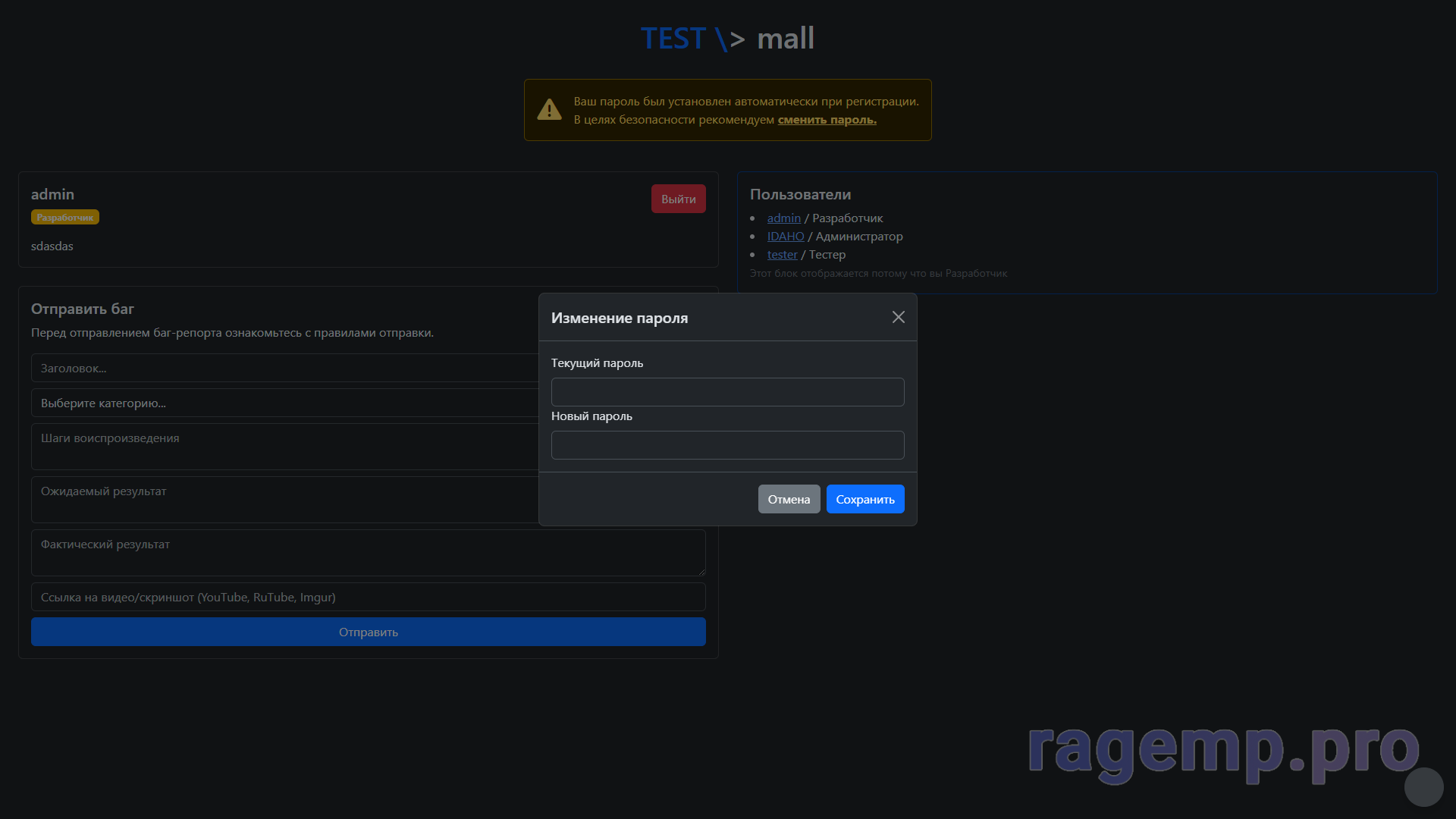Image resolution: width=1456 pixels, height=819 pixels.
Task: Click the Выйти logout button
Action: 678,199
